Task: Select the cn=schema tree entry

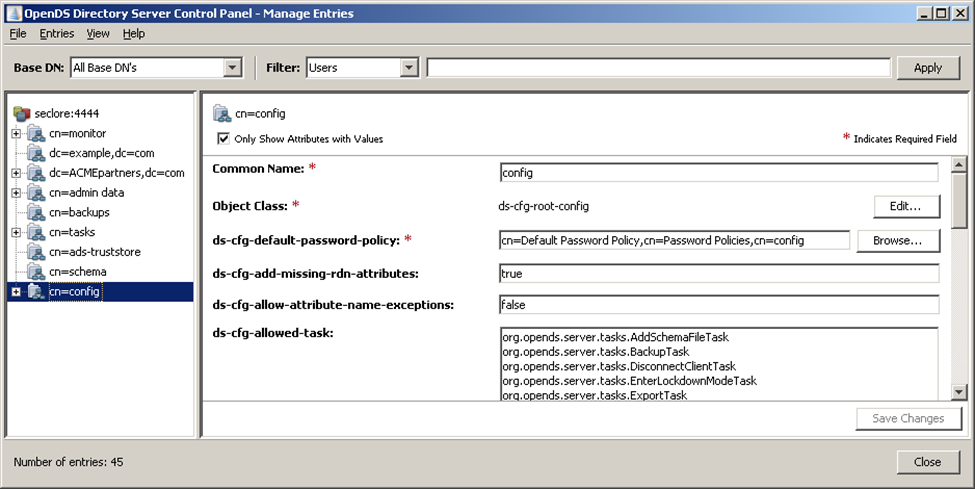Action: click(x=78, y=272)
